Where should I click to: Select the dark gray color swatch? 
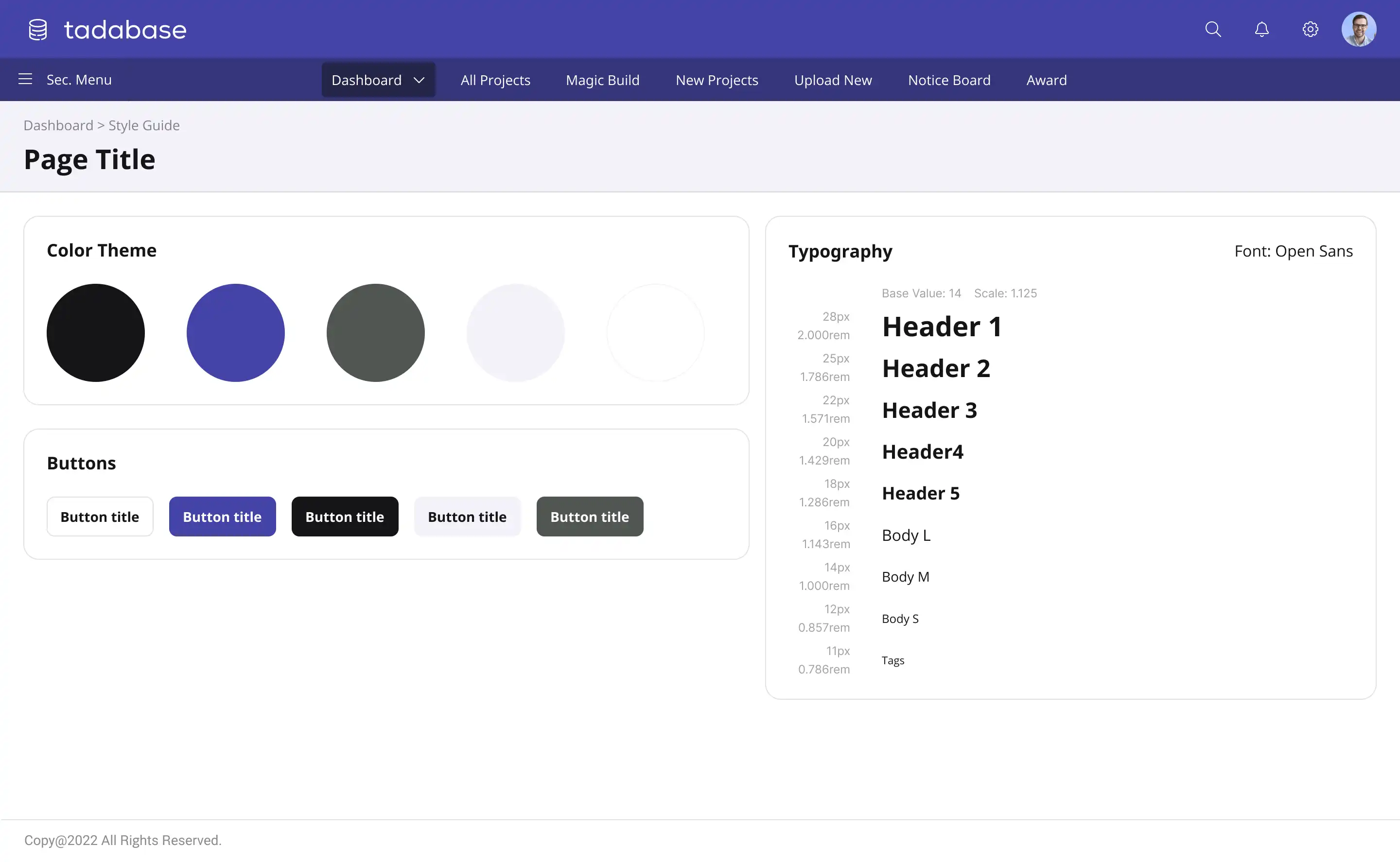coord(376,333)
